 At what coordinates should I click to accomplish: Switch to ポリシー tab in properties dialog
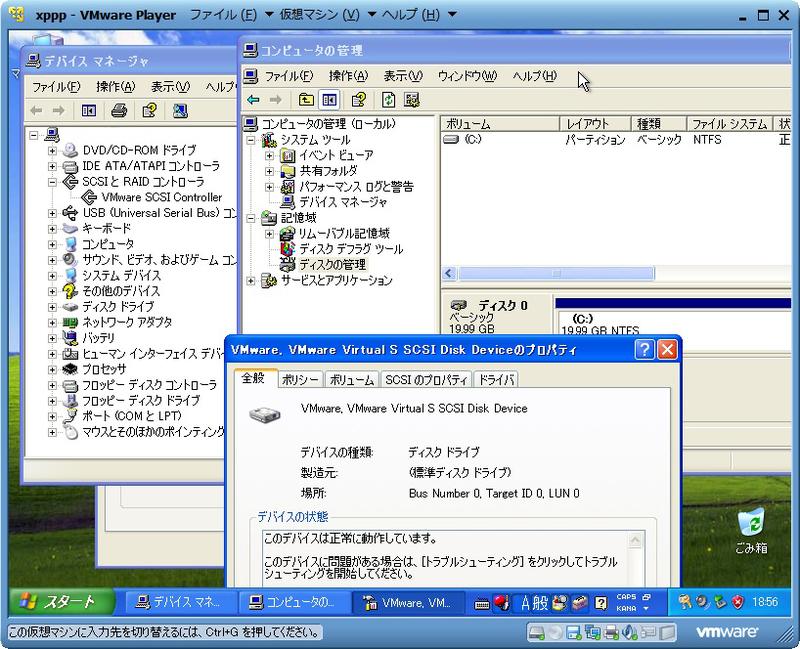300,380
